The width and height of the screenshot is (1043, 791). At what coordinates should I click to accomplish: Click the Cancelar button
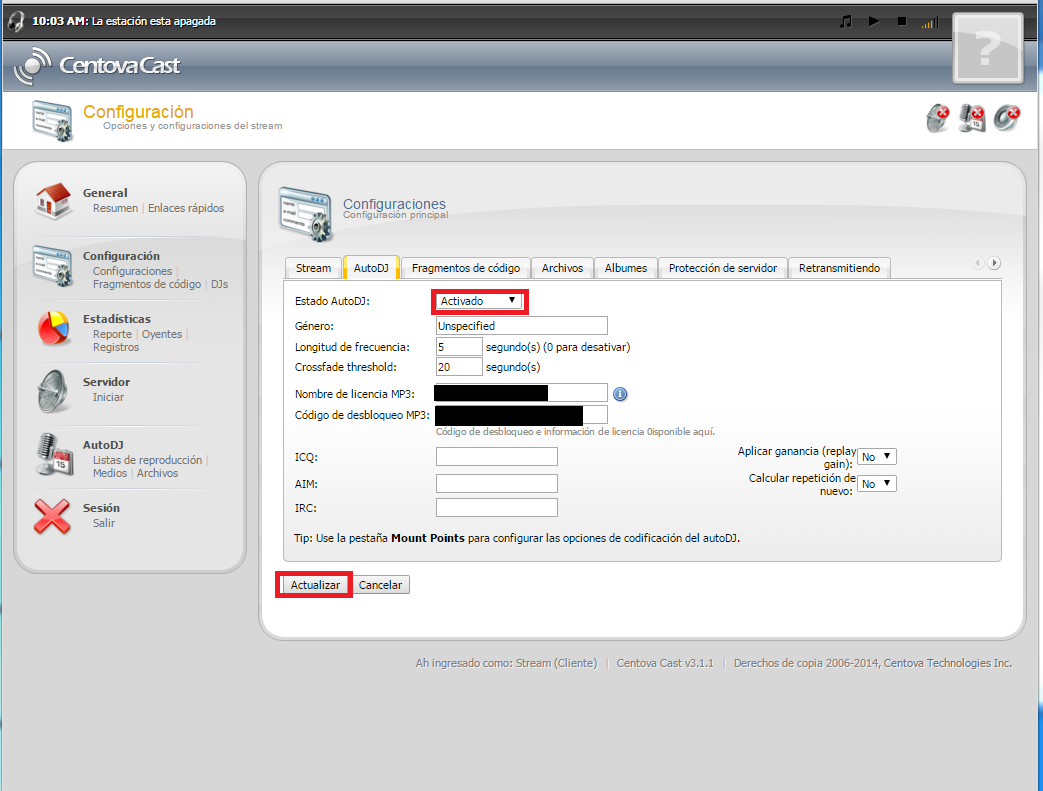380,585
